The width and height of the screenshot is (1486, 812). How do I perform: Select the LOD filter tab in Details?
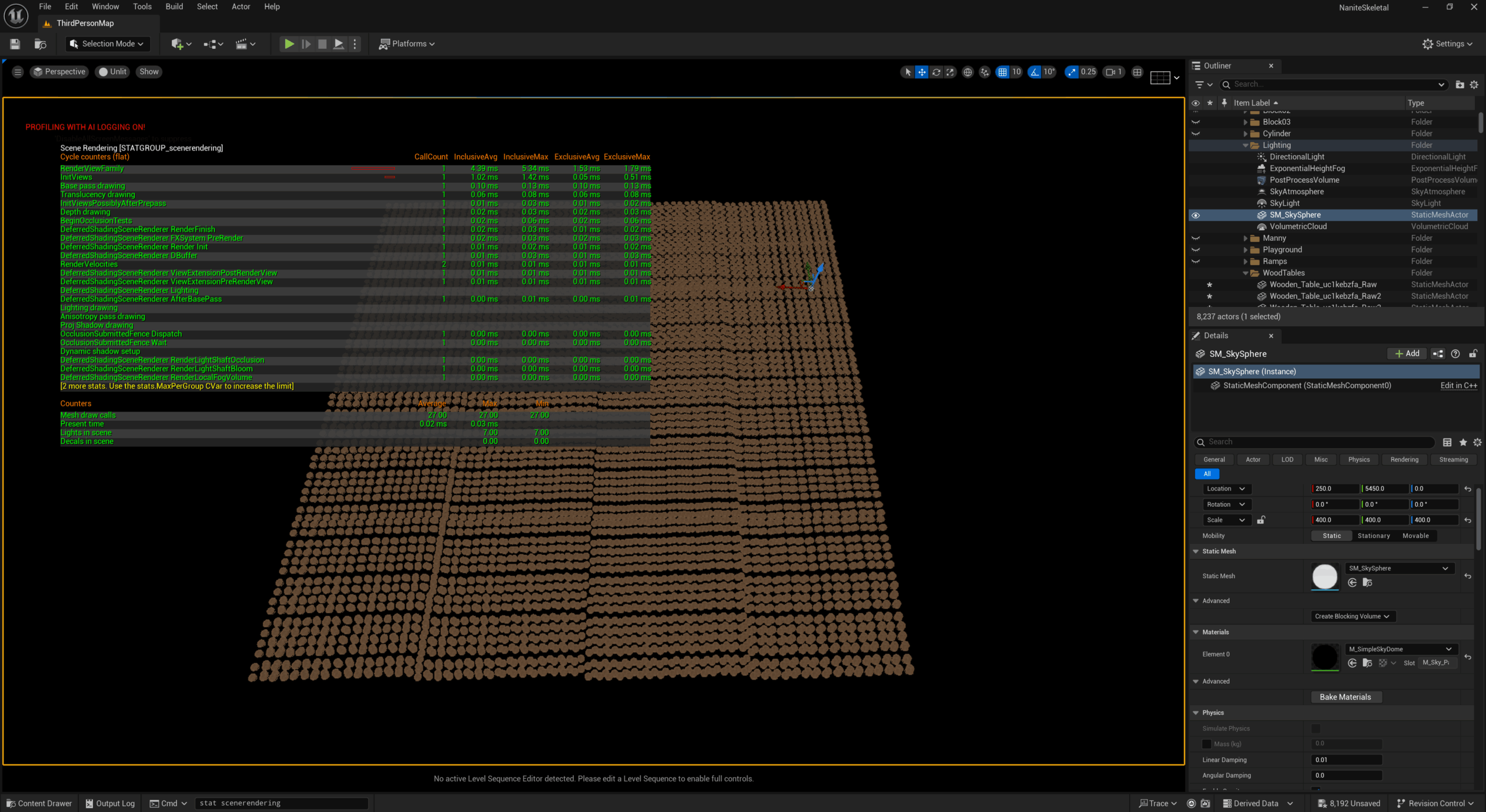pos(1287,460)
